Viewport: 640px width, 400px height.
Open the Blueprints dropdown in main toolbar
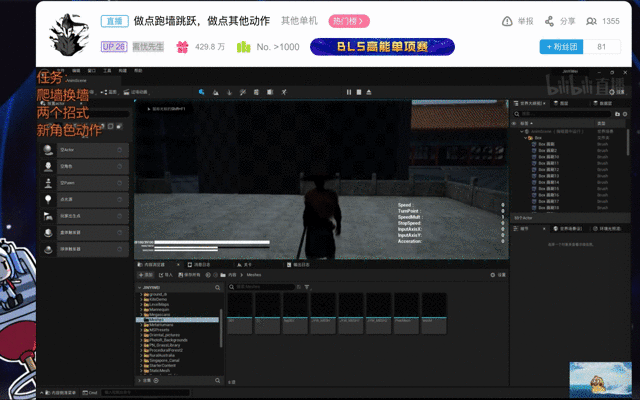coord(109,92)
